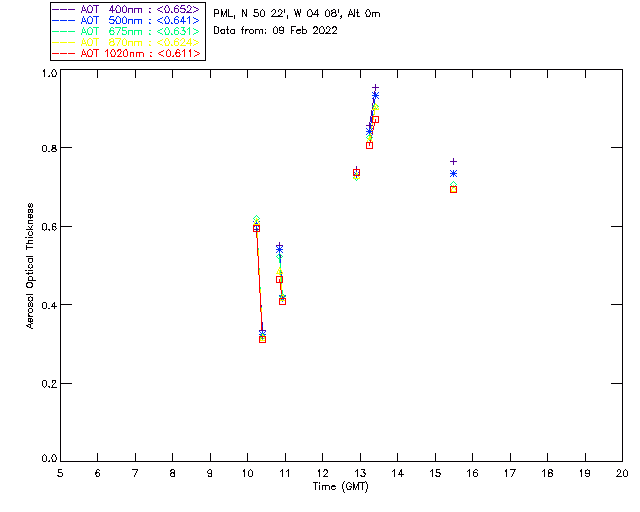Click the x-axis tick label '7'
This screenshot has height=512, width=640.
pos(135,473)
